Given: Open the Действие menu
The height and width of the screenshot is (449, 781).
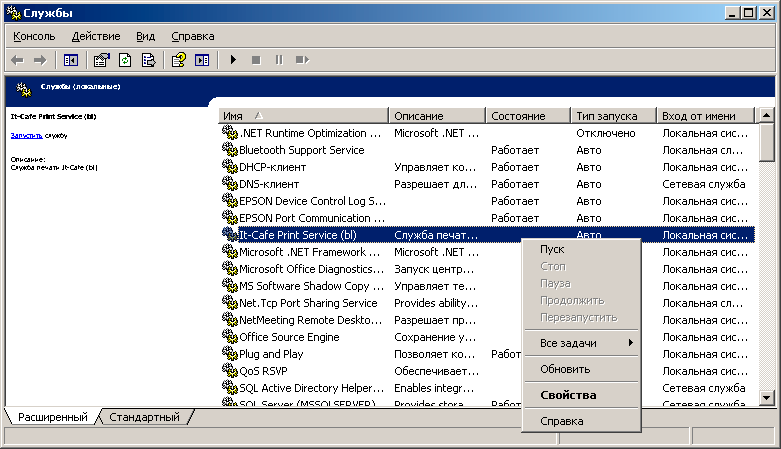Looking at the screenshot, I should coord(96,36).
